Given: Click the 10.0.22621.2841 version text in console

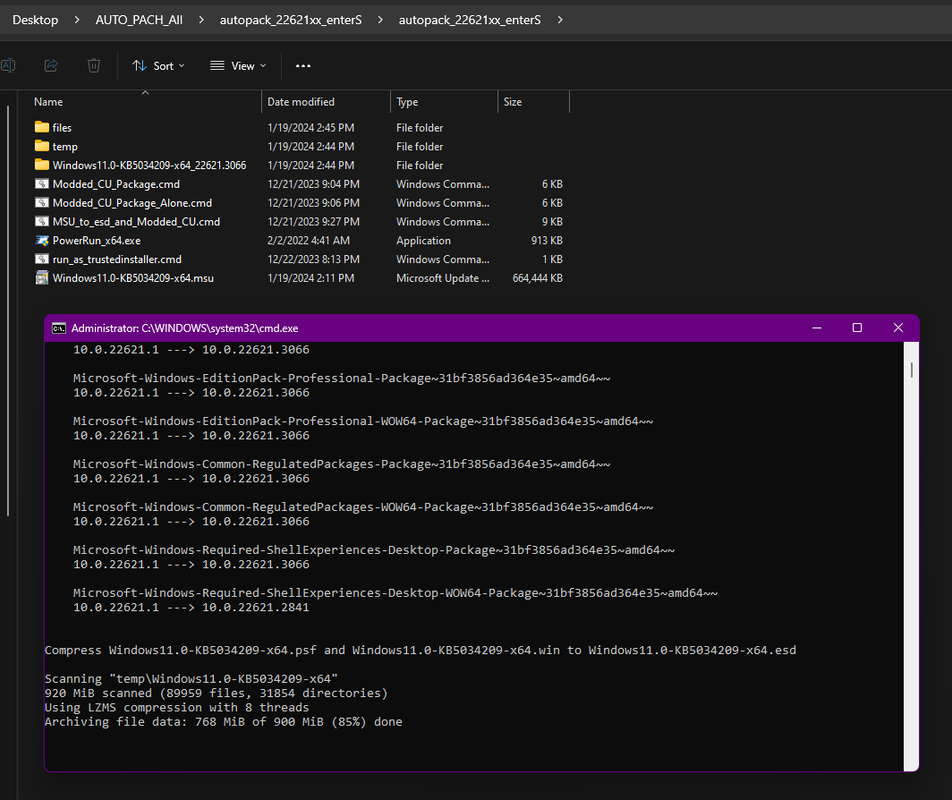Looking at the screenshot, I should coord(255,608).
